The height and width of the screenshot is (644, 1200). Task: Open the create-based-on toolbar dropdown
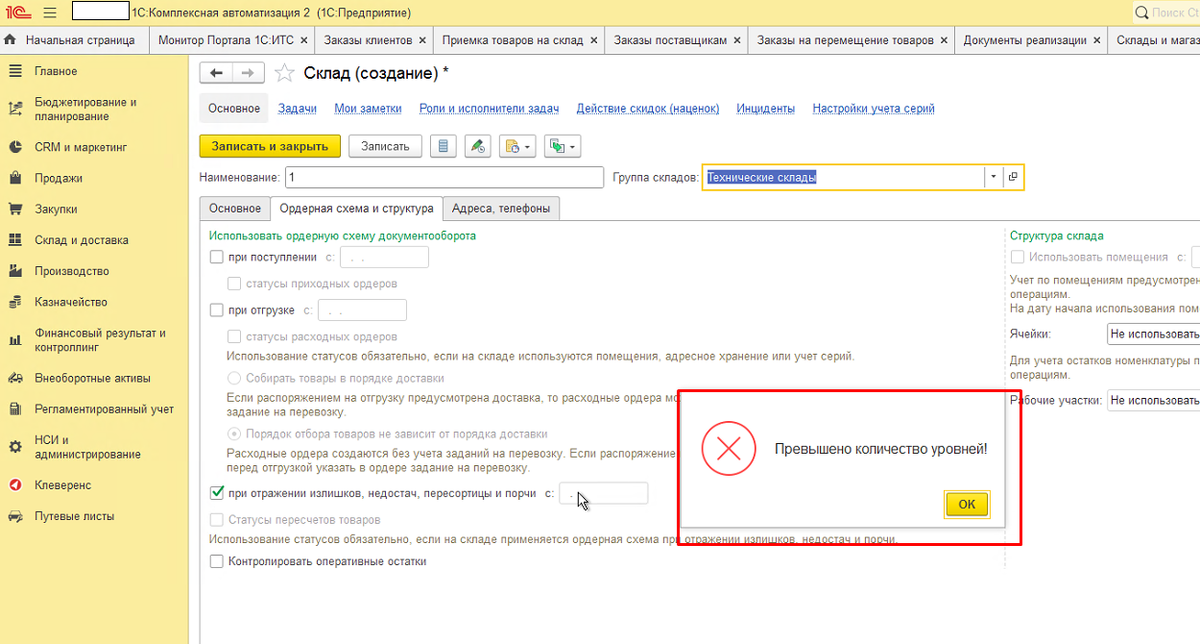(517, 146)
